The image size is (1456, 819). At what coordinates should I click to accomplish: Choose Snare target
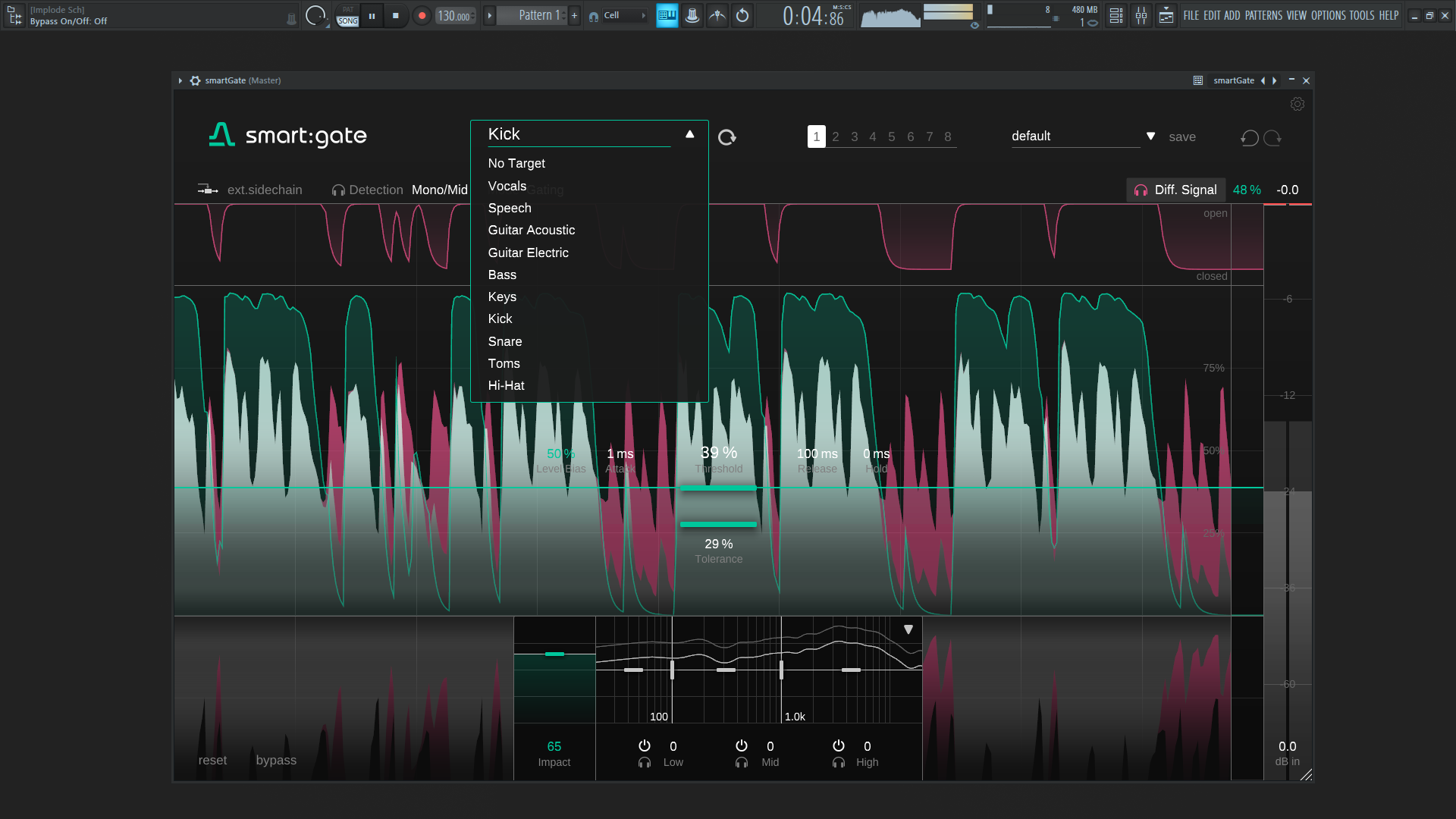pyautogui.click(x=505, y=341)
